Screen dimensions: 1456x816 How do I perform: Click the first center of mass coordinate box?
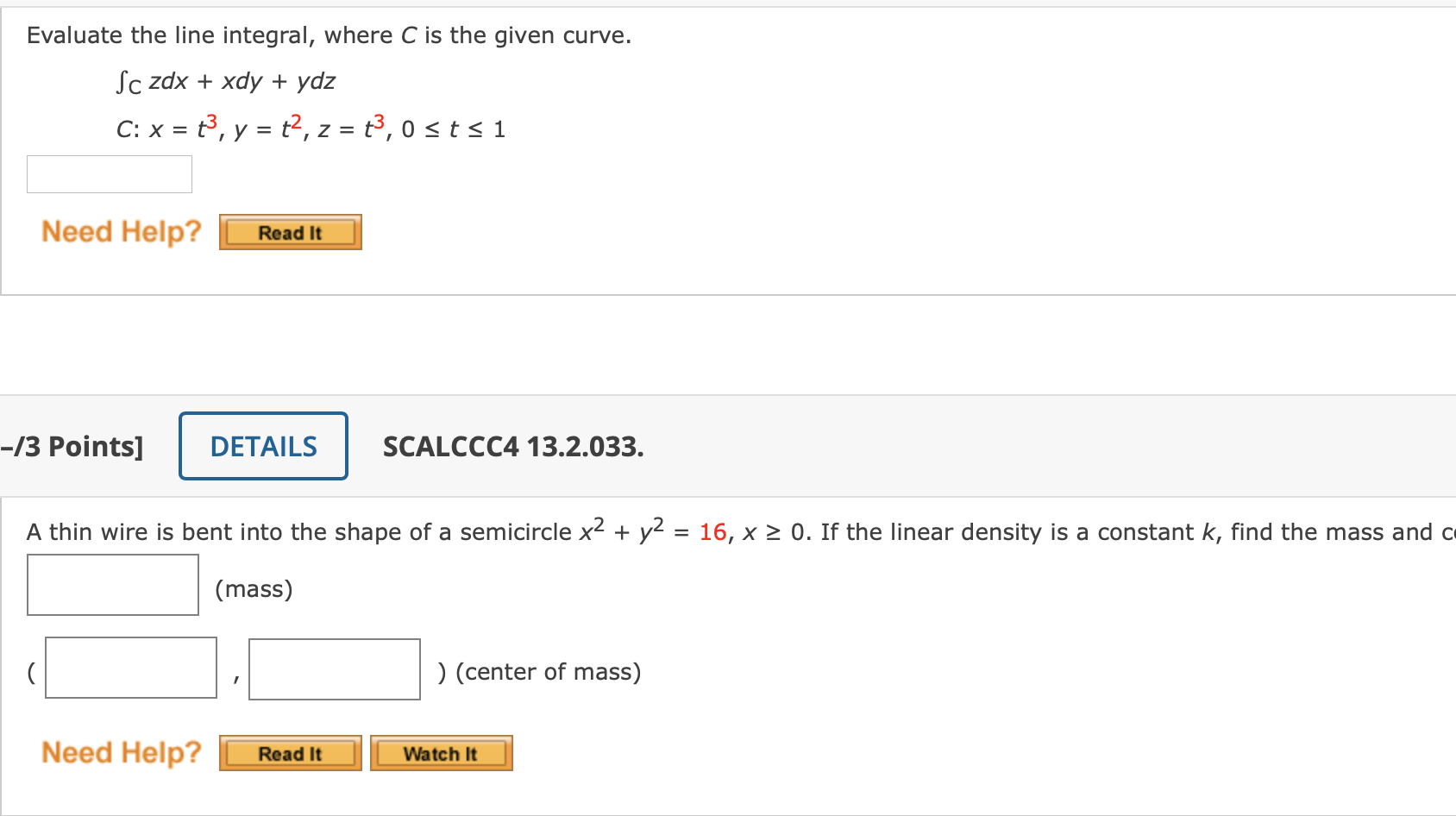coord(130,668)
